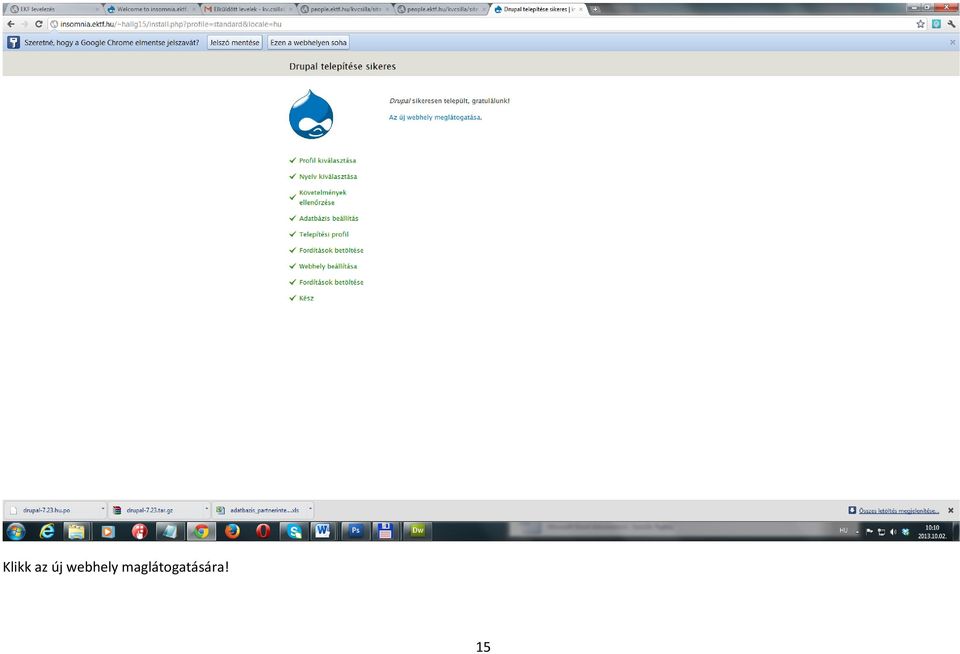The width and height of the screenshot is (960, 654).
Task: Select the Drupal telepítése sikeres tab
Action: (x=538, y=9)
